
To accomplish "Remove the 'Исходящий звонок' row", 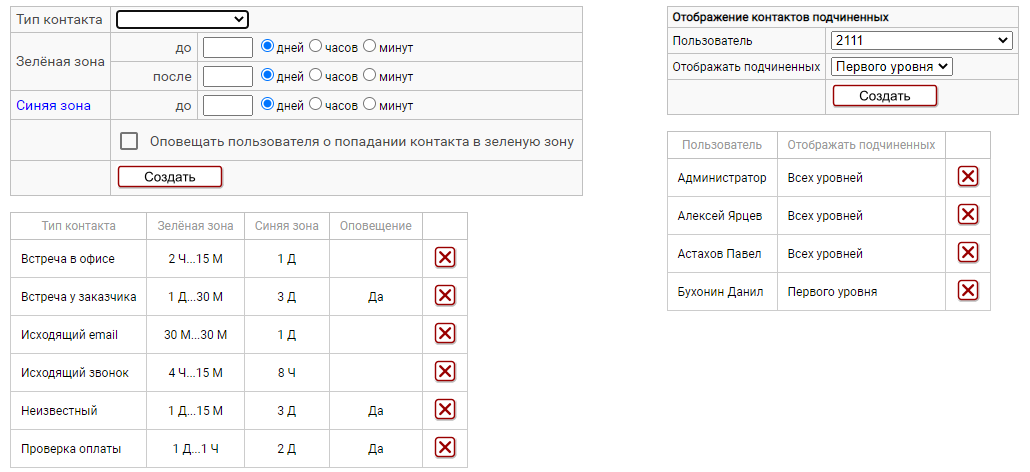I will click(445, 372).
